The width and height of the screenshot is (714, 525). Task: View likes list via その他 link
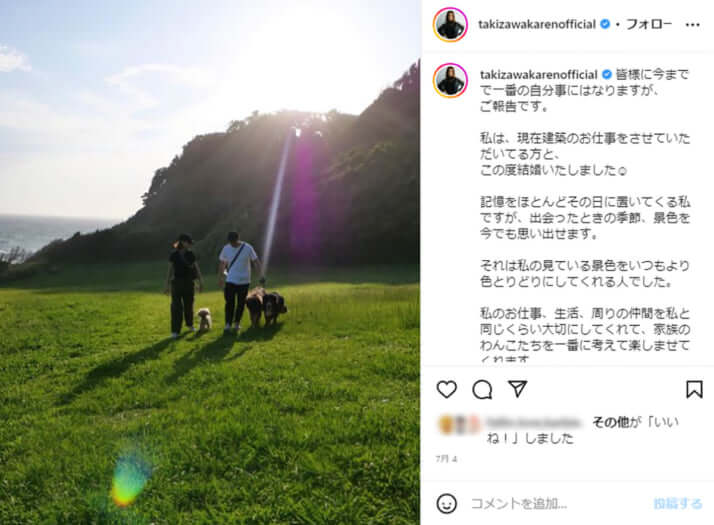(x=611, y=423)
